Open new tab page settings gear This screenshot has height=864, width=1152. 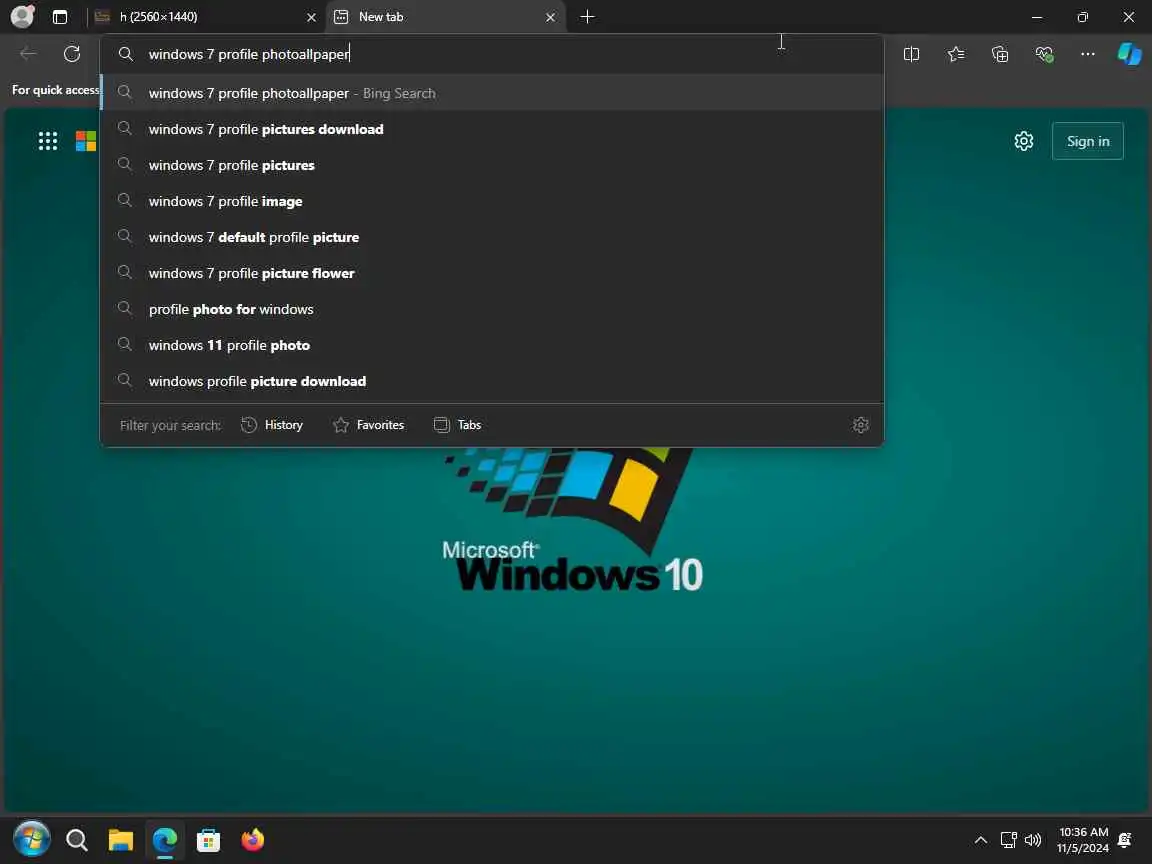click(1023, 141)
